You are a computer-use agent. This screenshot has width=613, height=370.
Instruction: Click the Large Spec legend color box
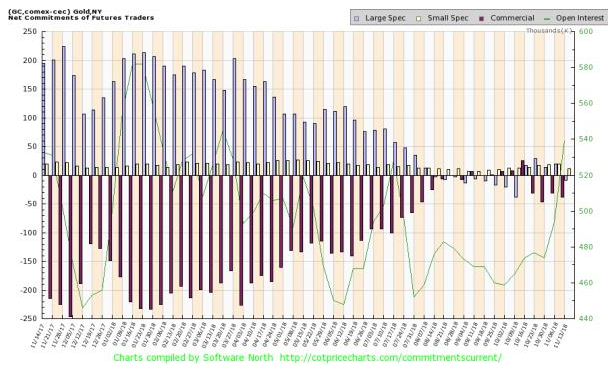tap(356, 18)
